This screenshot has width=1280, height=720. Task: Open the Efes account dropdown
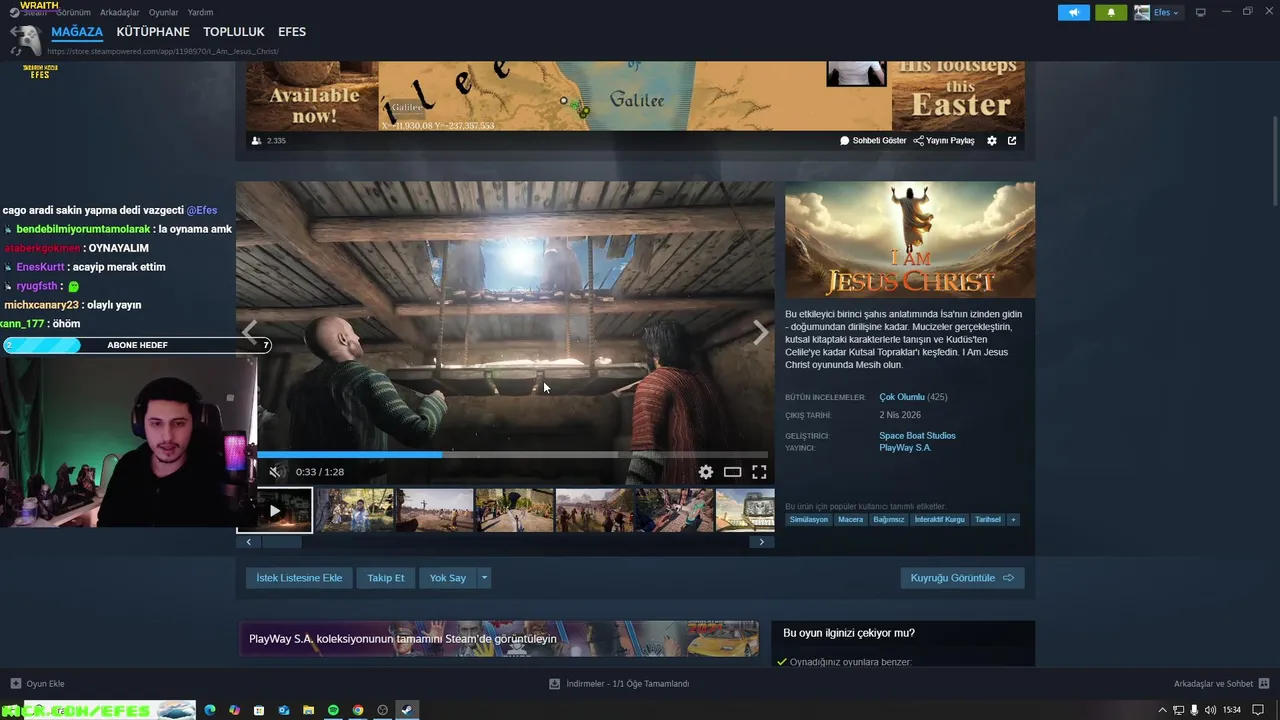1158,12
